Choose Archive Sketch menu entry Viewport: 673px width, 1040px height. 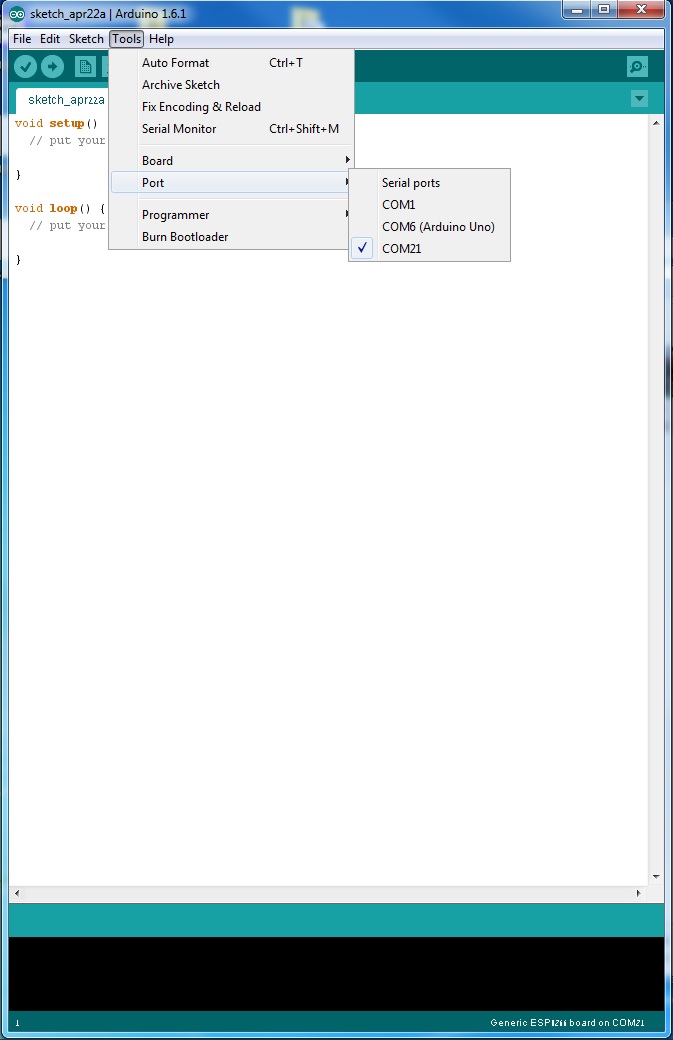point(231,85)
